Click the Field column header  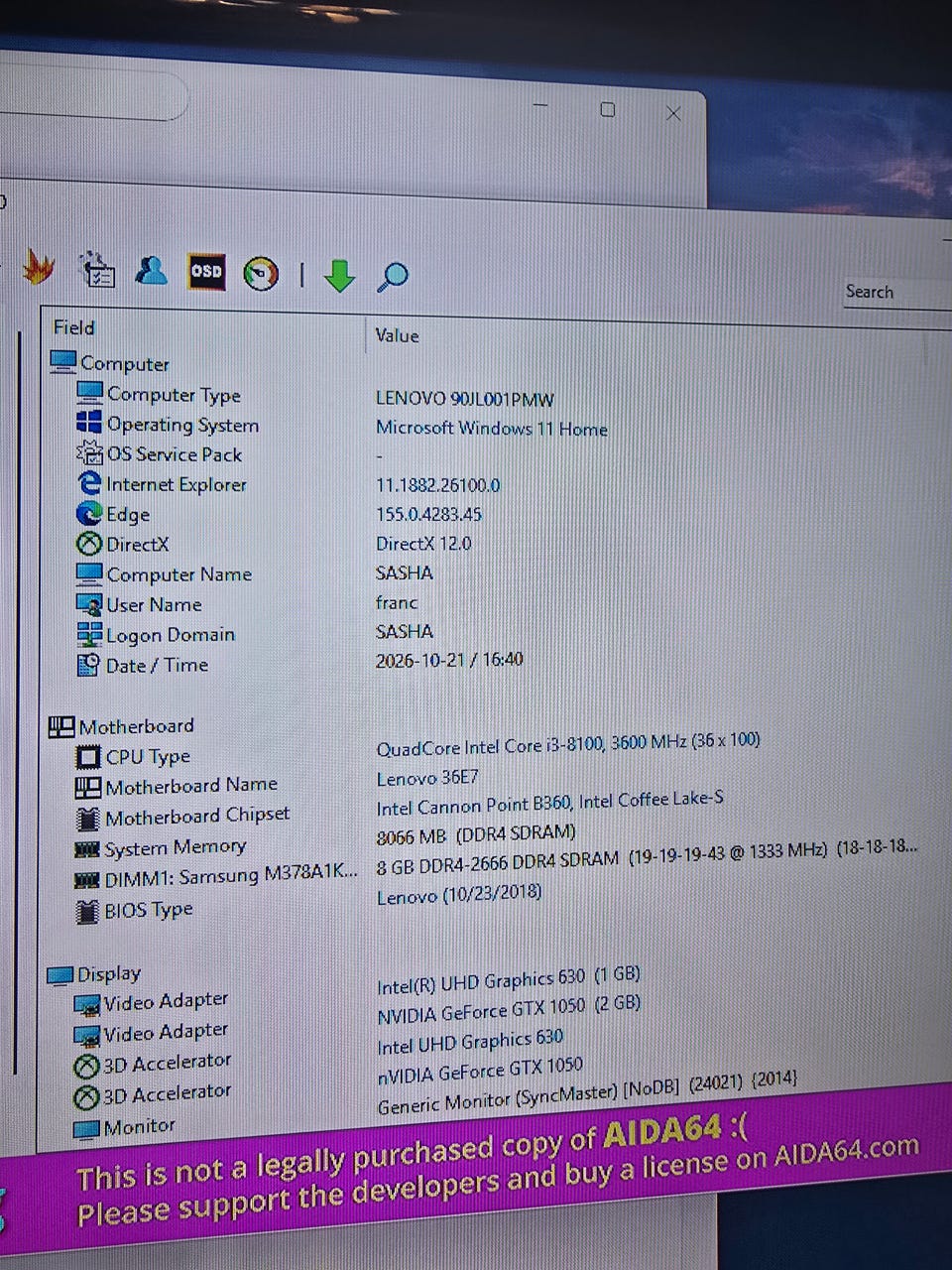(73, 327)
